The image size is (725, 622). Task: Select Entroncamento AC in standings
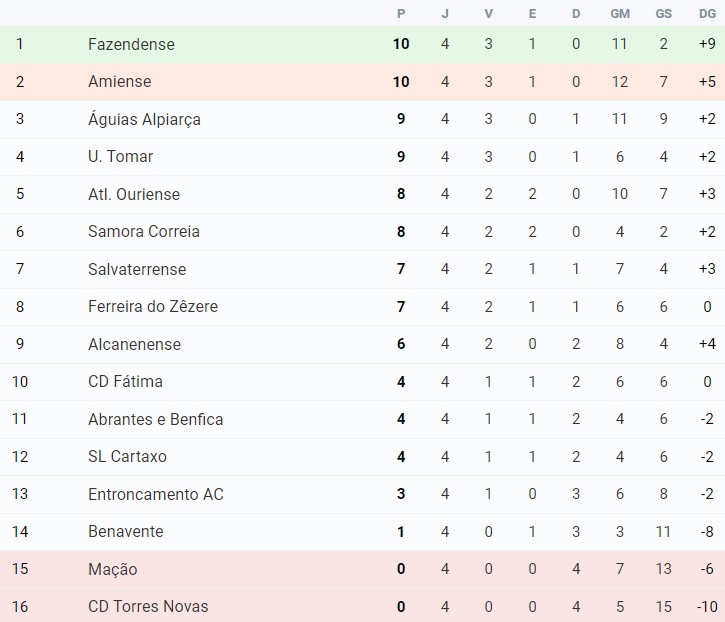point(155,494)
